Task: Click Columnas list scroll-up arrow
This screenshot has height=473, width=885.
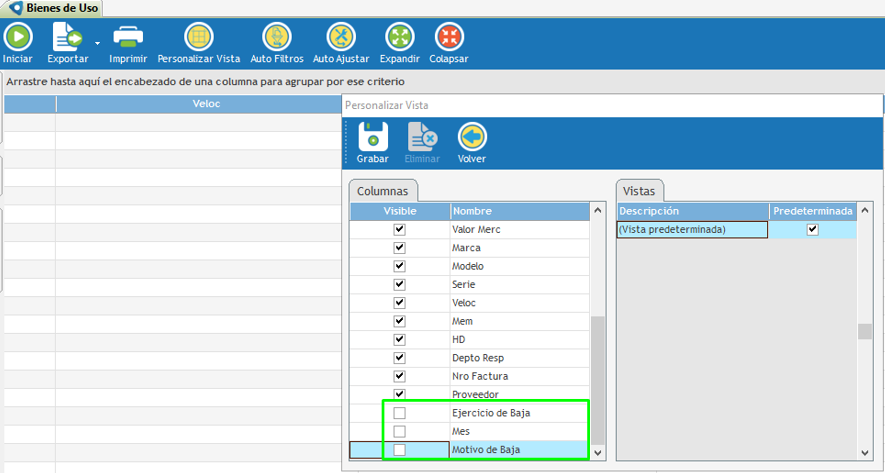Action: coord(597,211)
